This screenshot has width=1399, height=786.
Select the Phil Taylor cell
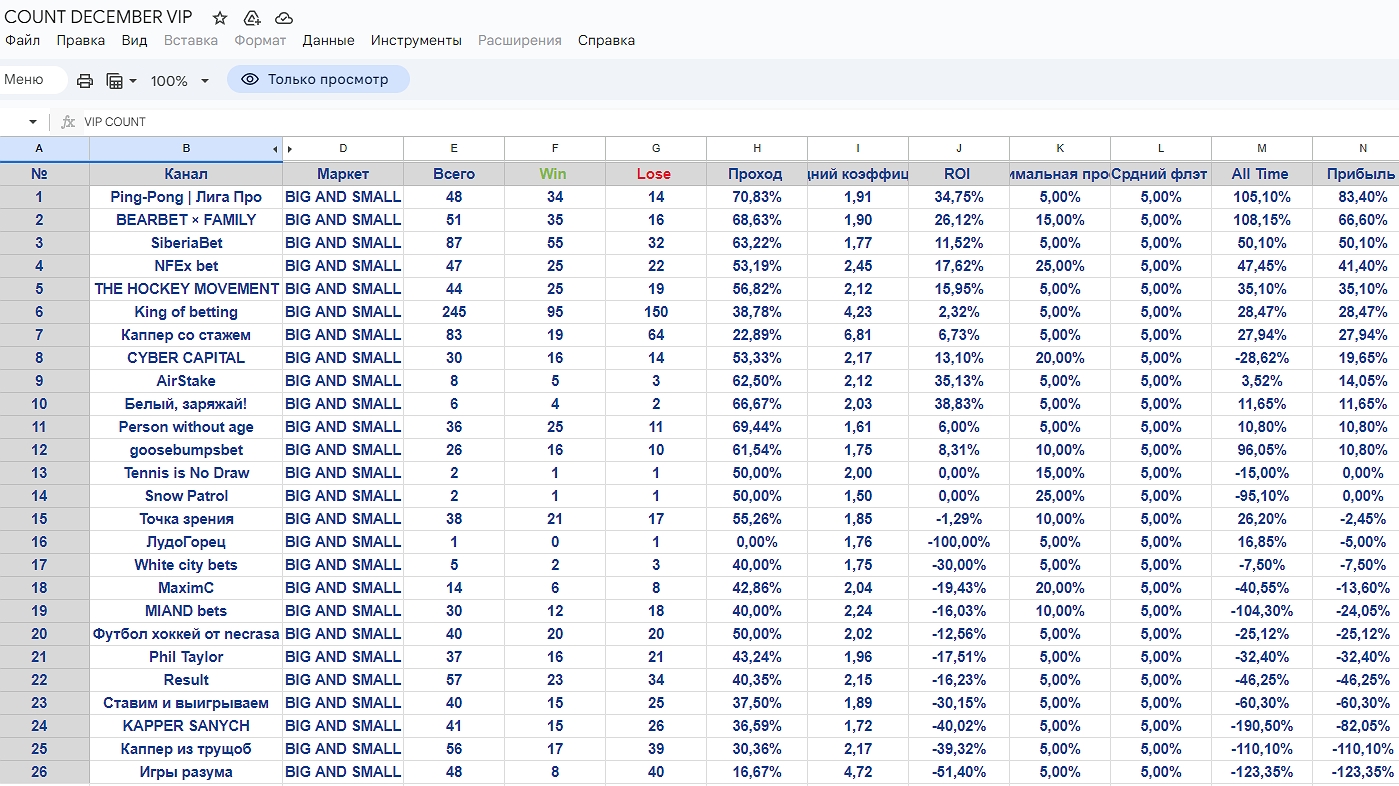[x=186, y=657]
